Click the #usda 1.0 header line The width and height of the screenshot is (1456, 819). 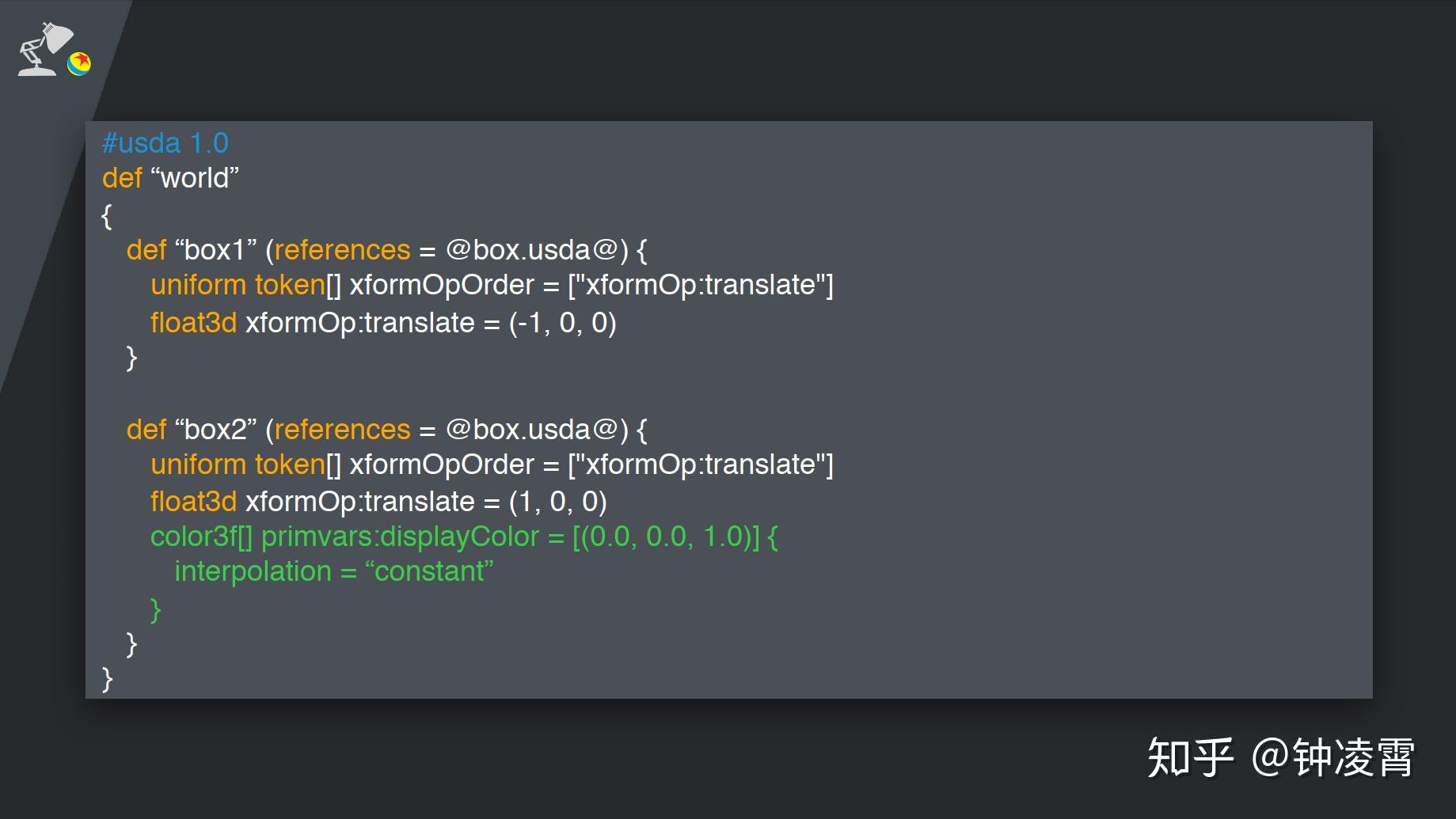click(165, 143)
